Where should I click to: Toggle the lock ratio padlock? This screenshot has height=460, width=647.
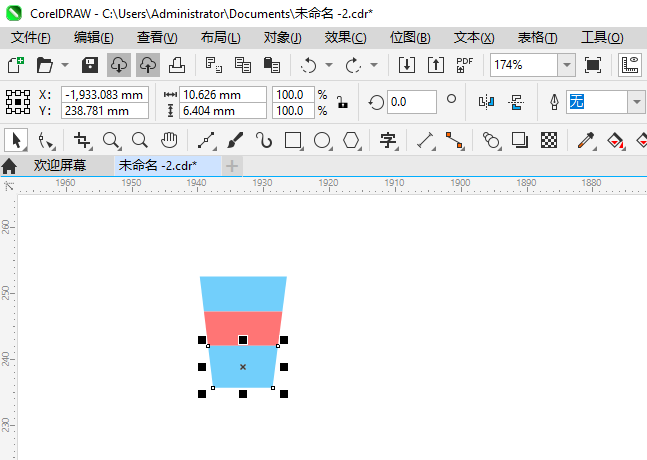342,102
